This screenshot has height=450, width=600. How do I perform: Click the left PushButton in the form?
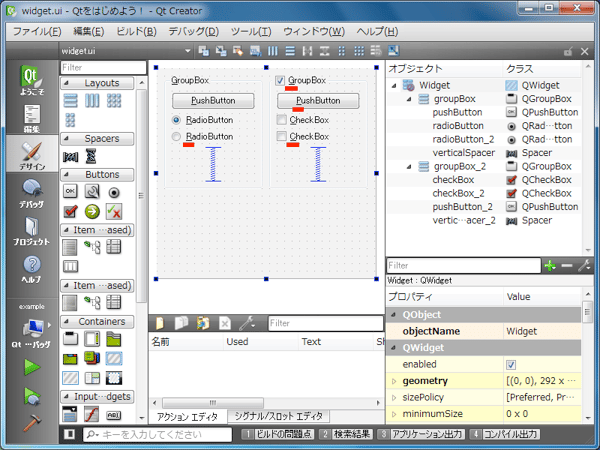tap(213, 101)
